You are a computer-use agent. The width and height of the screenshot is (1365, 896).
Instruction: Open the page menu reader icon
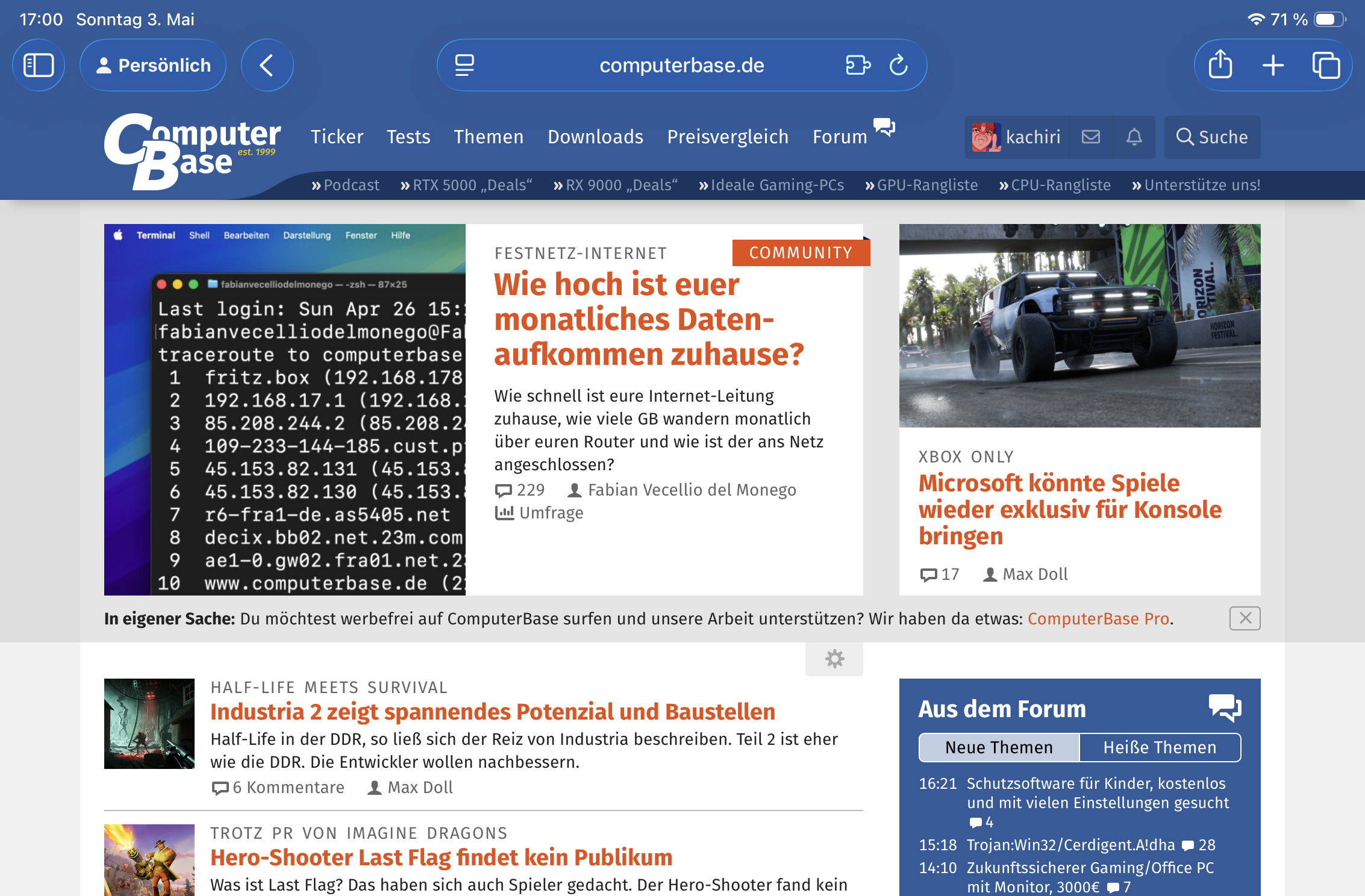pos(464,65)
